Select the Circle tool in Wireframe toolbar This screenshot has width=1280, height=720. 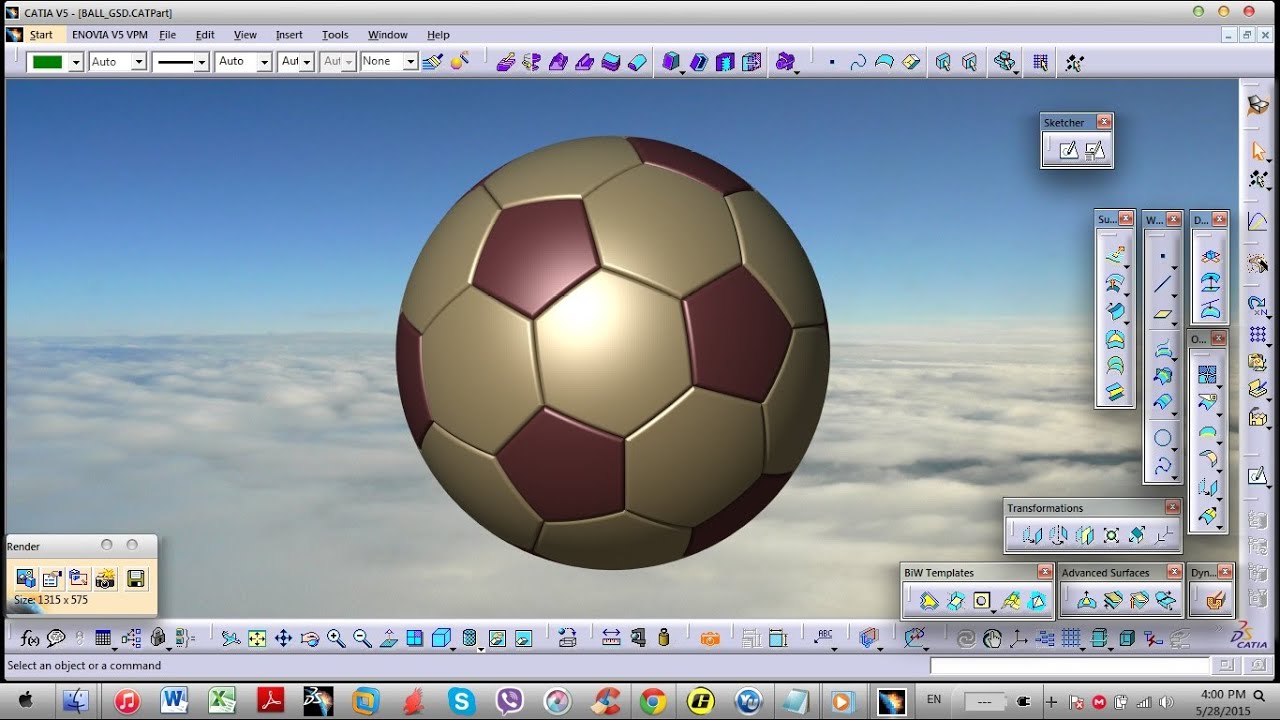[1162, 438]
